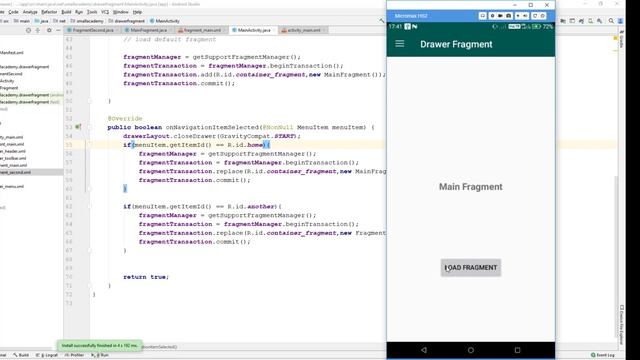Tap the Android home navigation button
The image size is (640, 360).
click(x=471, y=350)
